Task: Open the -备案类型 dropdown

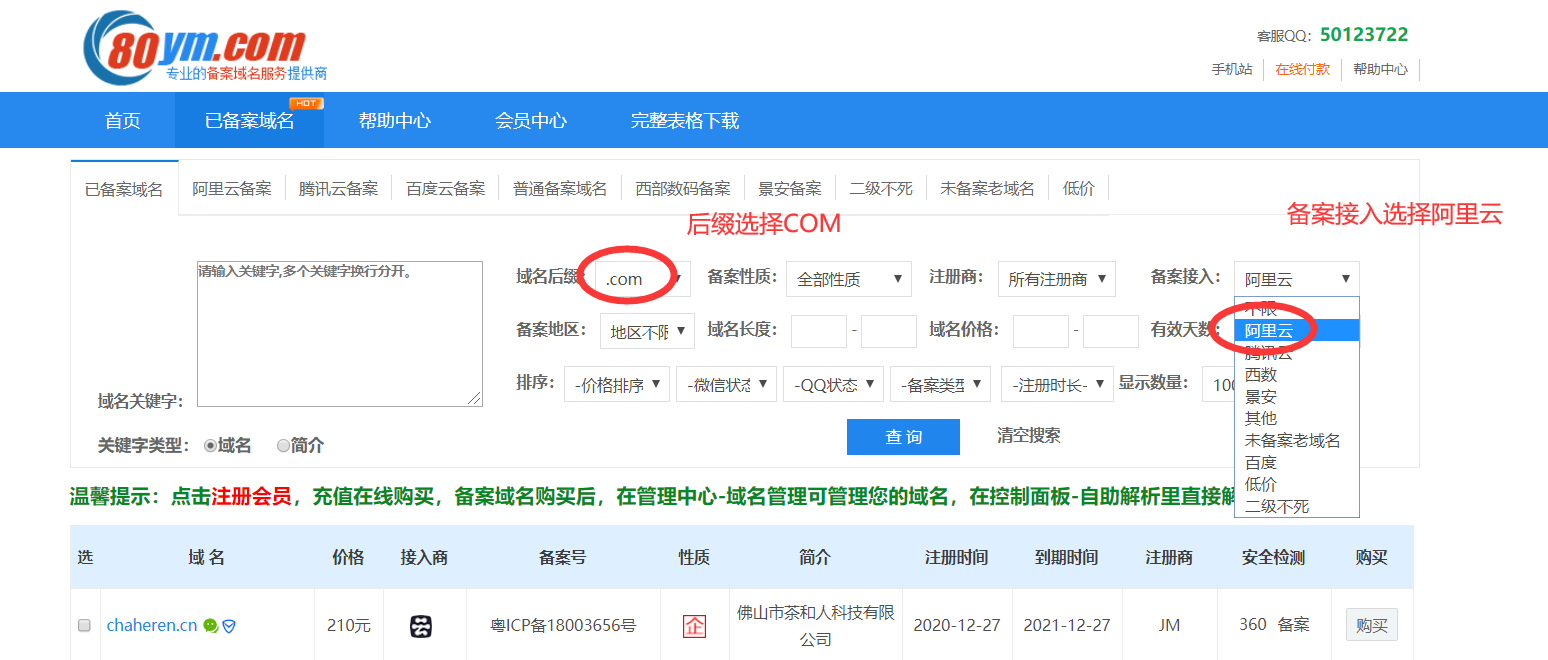Action: click(941, 384)
